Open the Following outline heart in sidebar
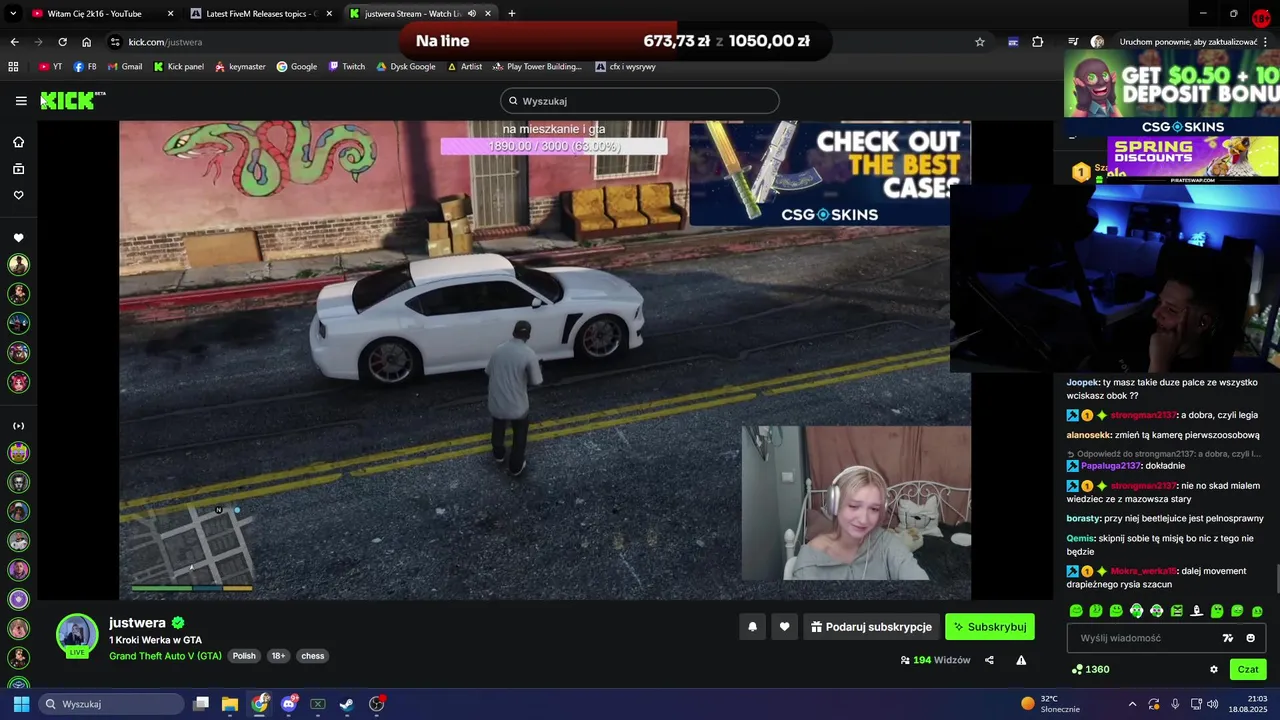The image size is (1280, 720). (18, 195)
